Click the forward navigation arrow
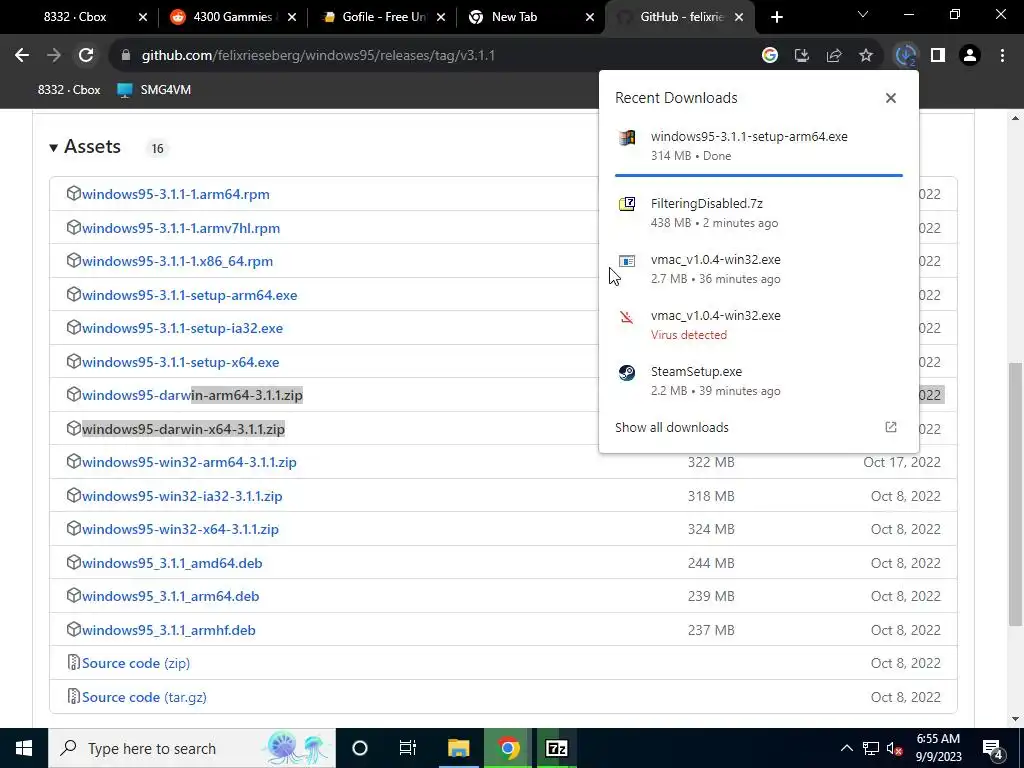Viewport: 1024px width, 768px height. pos(54,56)
